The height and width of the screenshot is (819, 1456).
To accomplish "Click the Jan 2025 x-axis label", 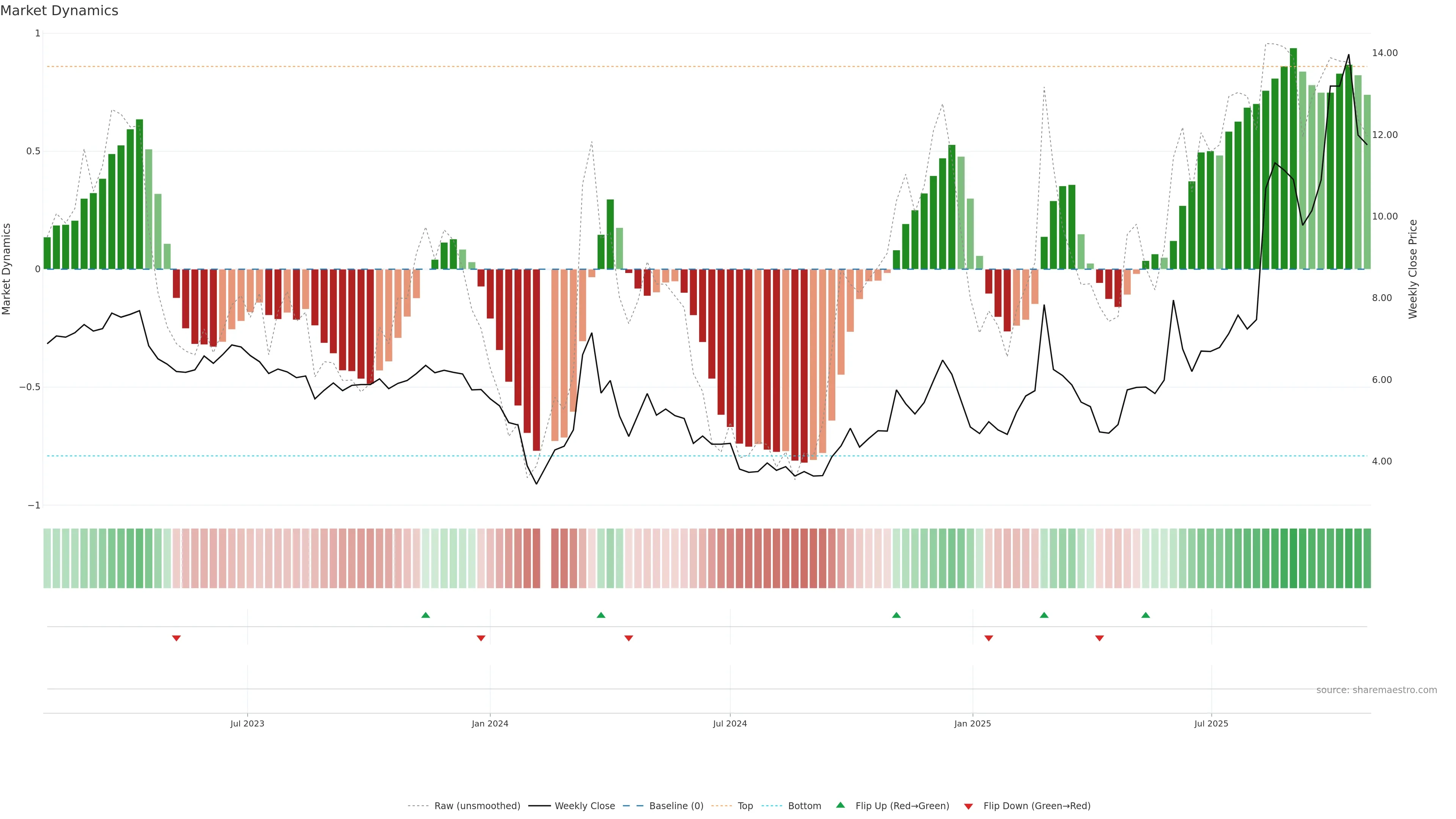I will (972, 723).
